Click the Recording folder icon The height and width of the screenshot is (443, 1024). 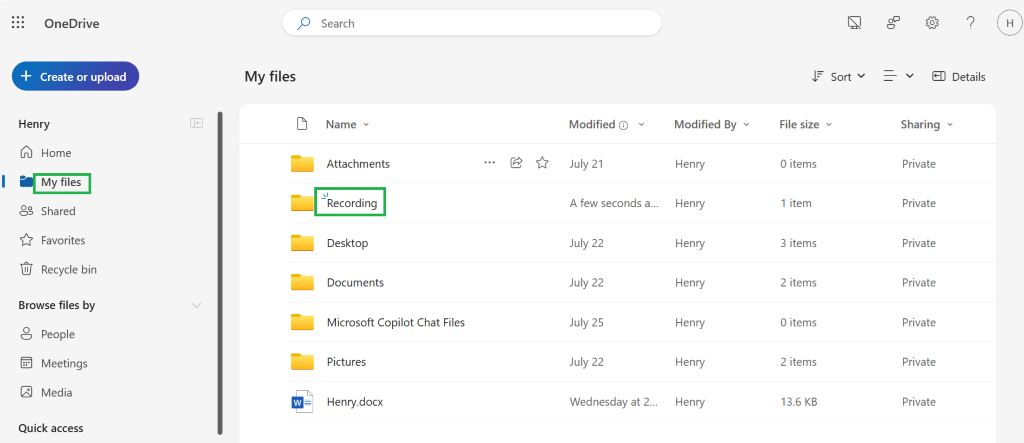point(302,203)
